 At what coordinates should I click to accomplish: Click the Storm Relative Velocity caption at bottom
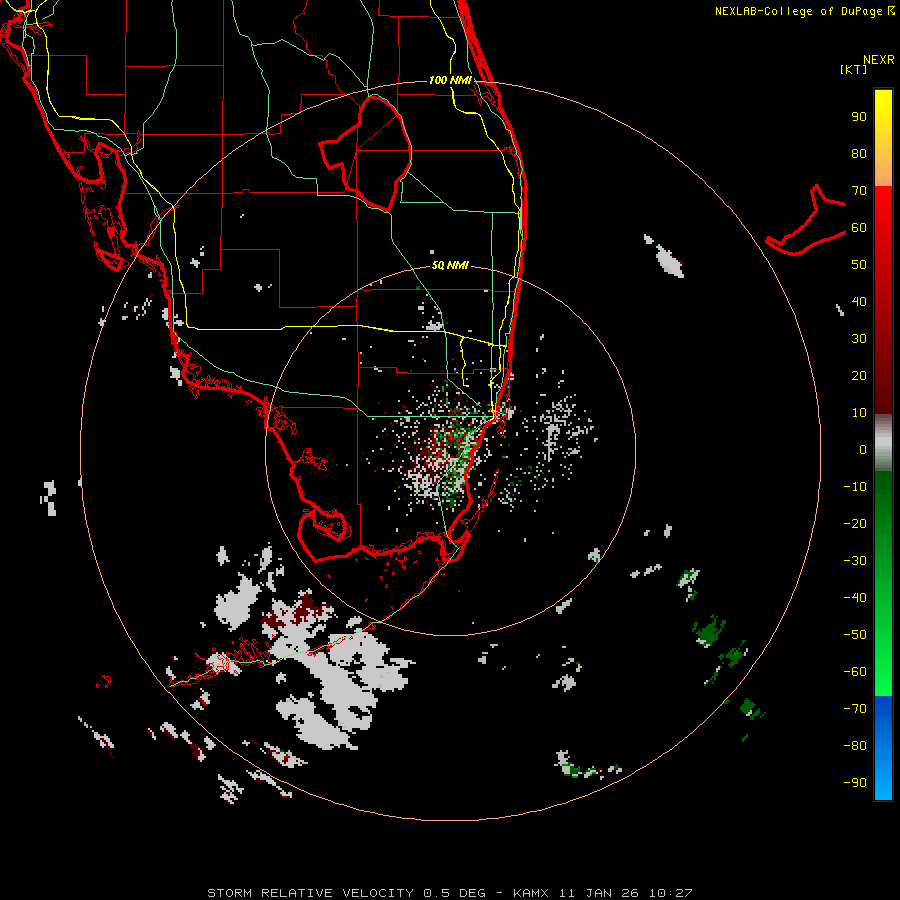click(x=449, y=893)
